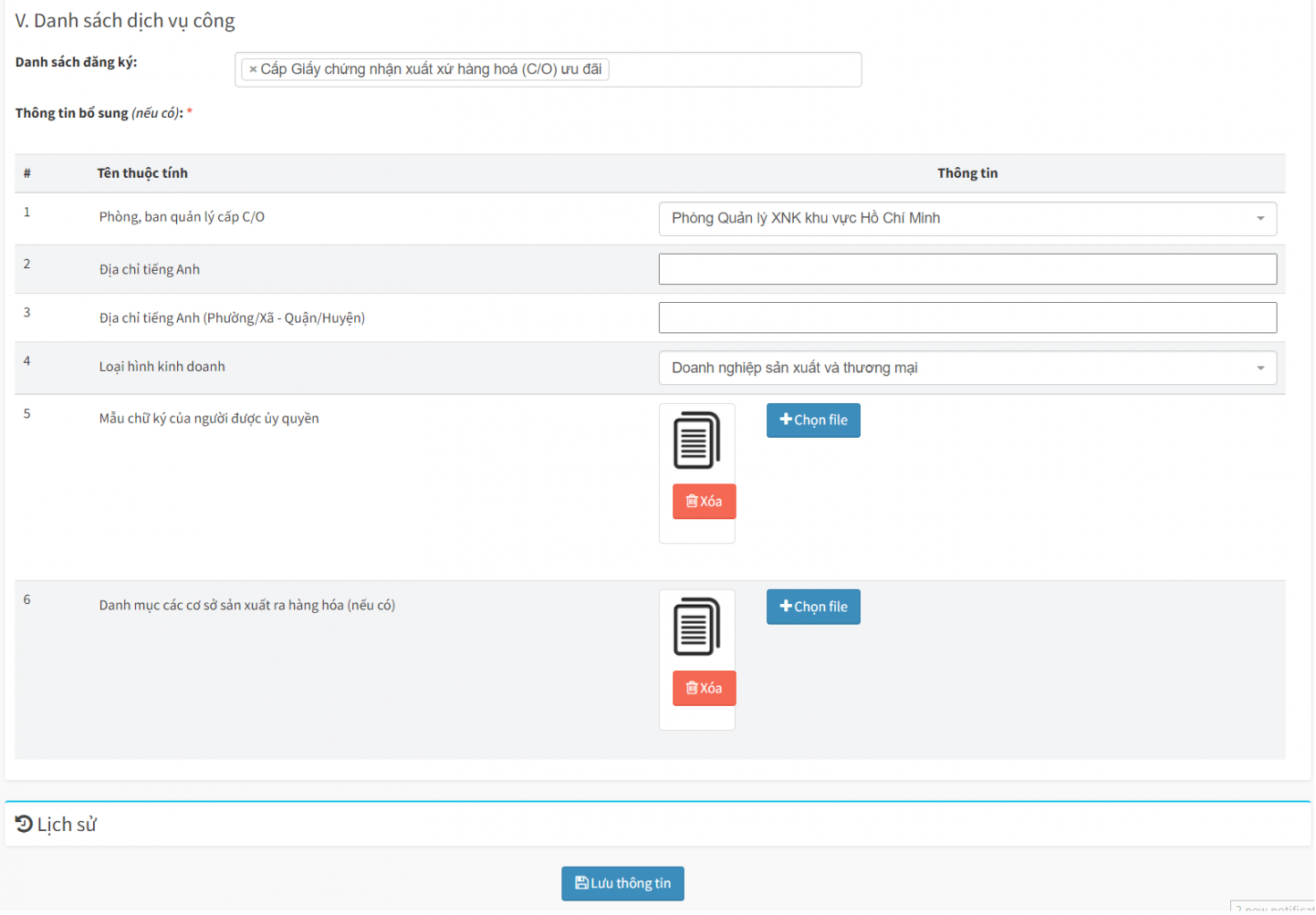
Task: Click document icon in signature sample row
Action: [x=696, y=441]
